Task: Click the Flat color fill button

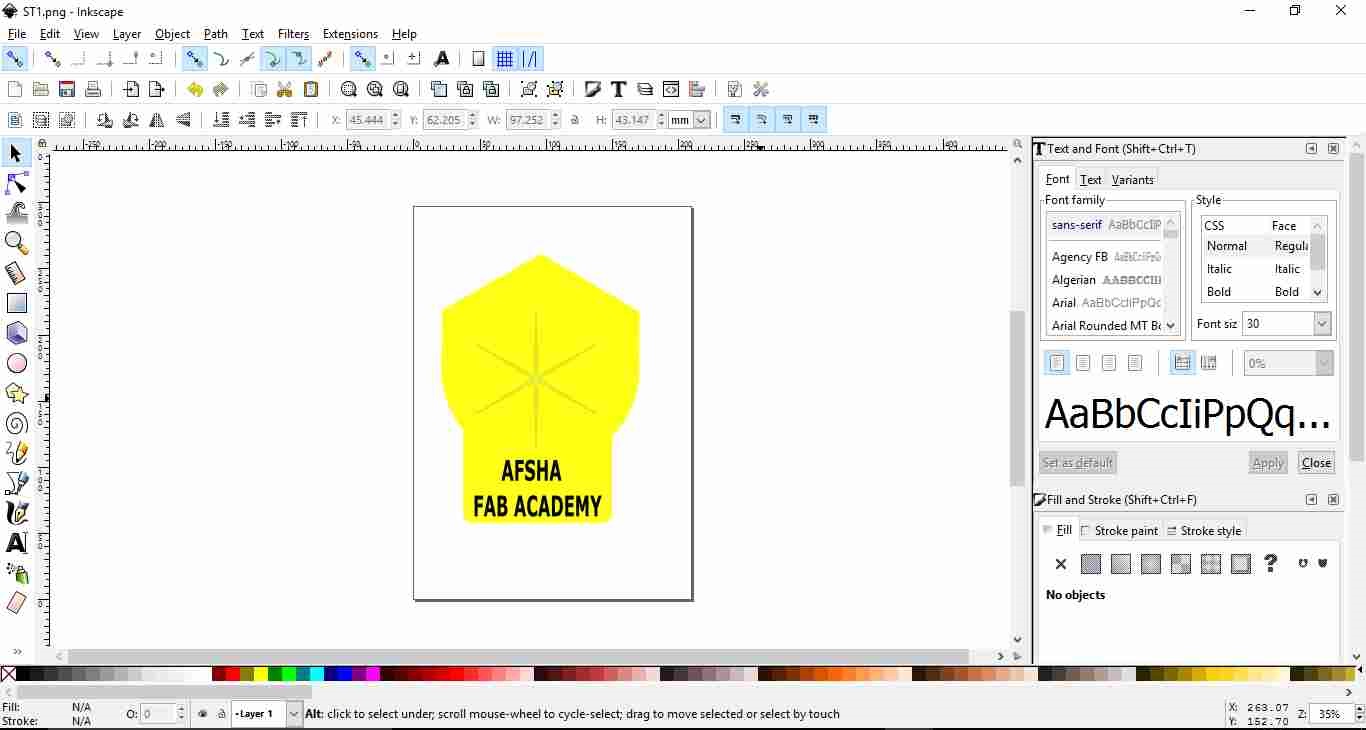Action: click(1091, 564)
